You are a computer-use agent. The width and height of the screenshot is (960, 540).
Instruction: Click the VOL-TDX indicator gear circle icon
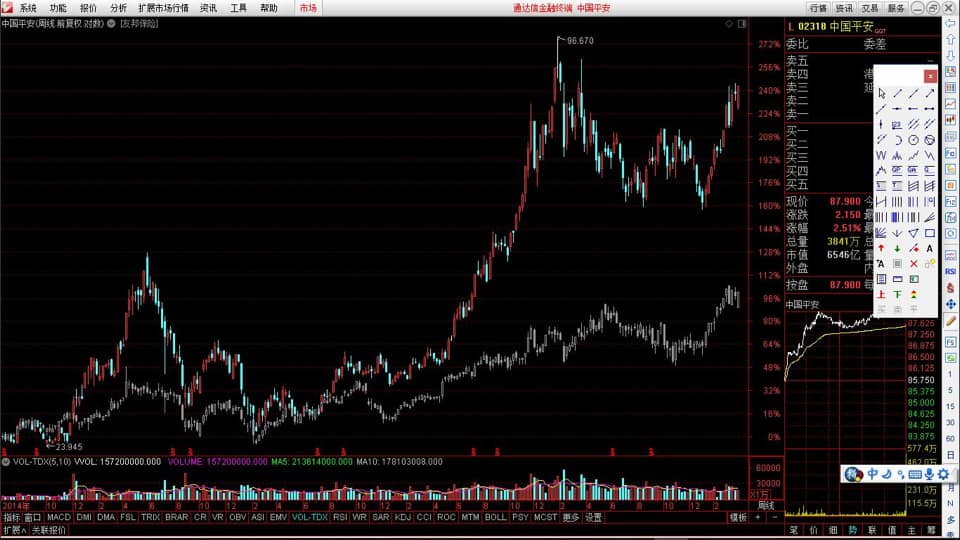pyautogui.click(x=6, y=462)
